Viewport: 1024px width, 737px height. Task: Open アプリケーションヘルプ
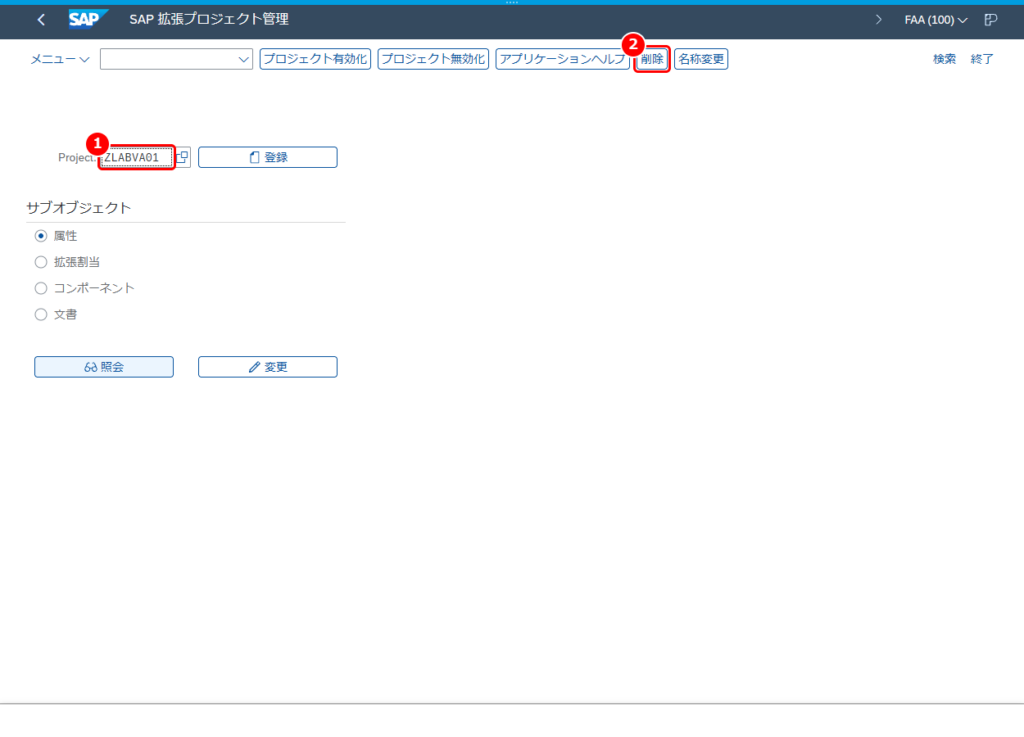coord(562,59)
